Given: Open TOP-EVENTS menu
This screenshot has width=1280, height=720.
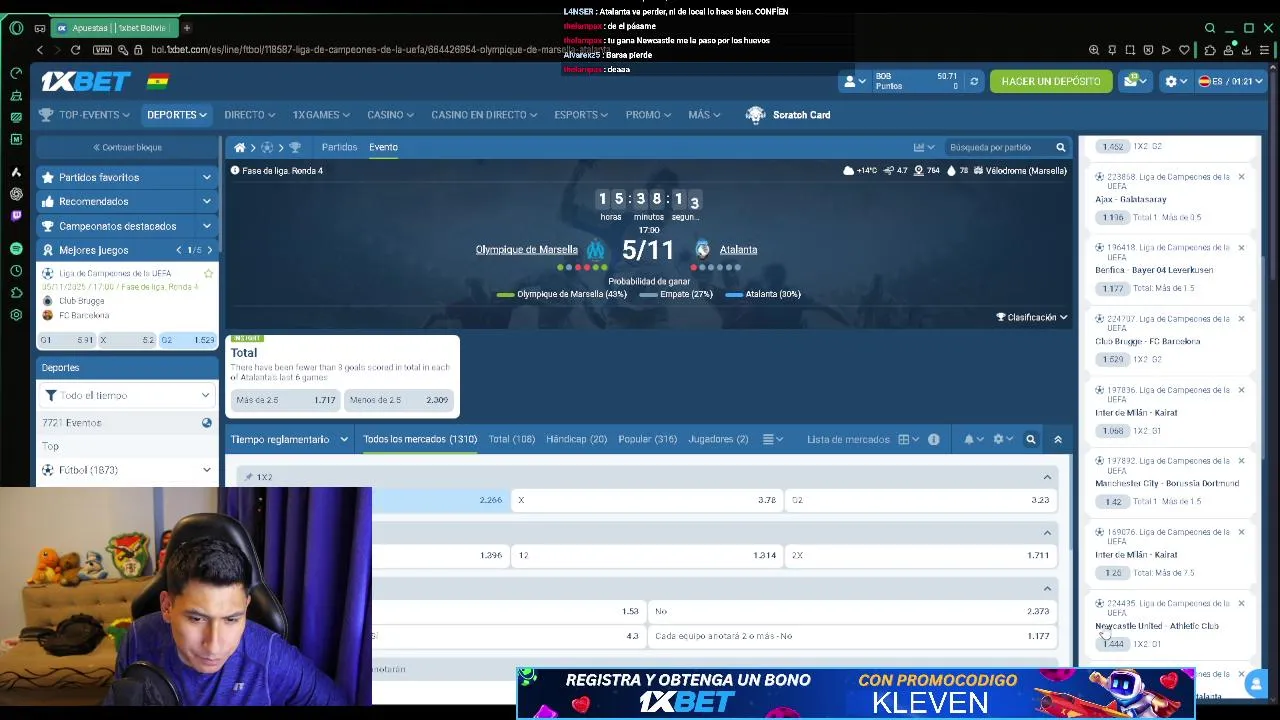Looking at the screenshot, I should 85,115.
